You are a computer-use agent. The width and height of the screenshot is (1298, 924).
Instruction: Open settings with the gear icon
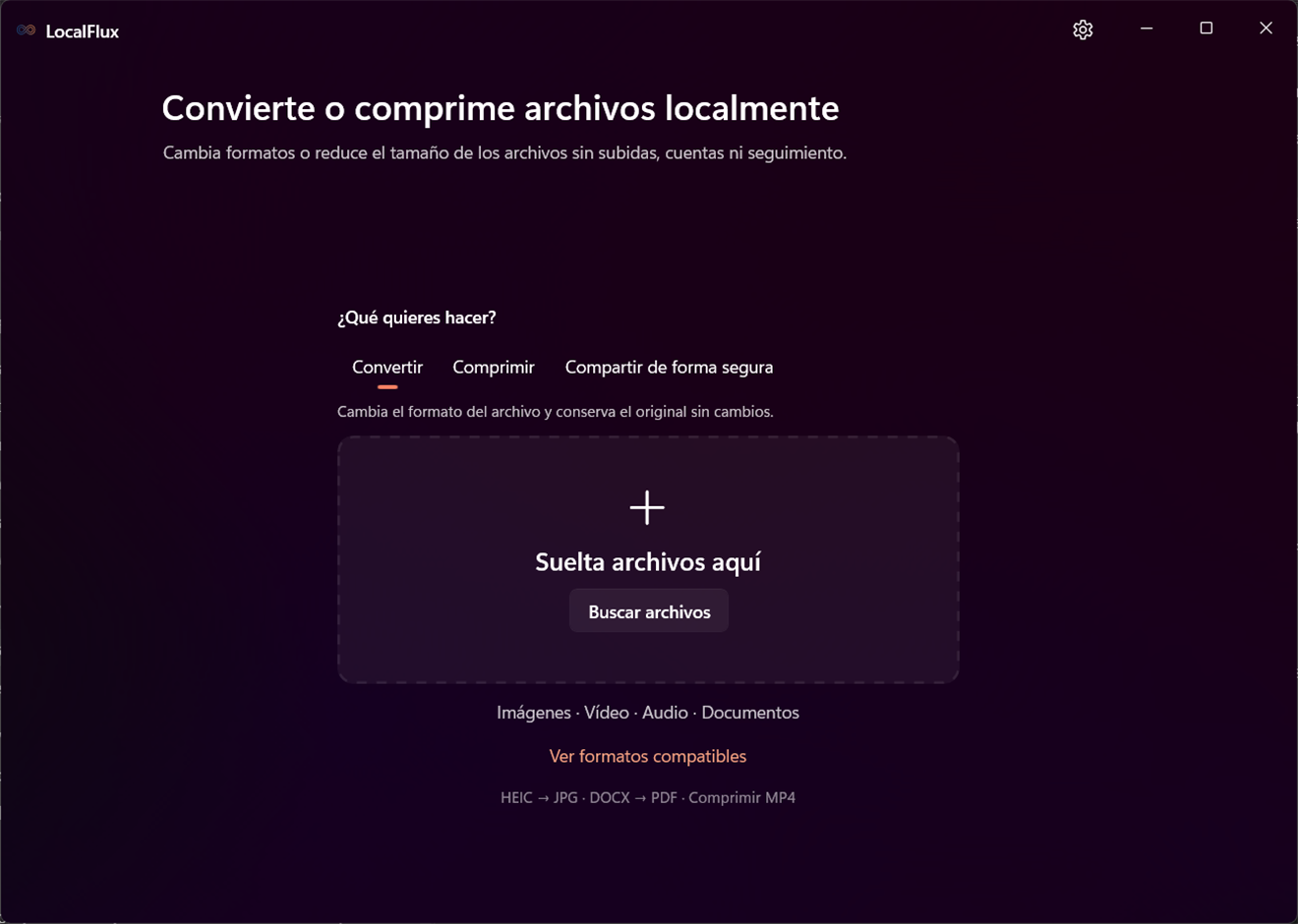pos(1083,29)
